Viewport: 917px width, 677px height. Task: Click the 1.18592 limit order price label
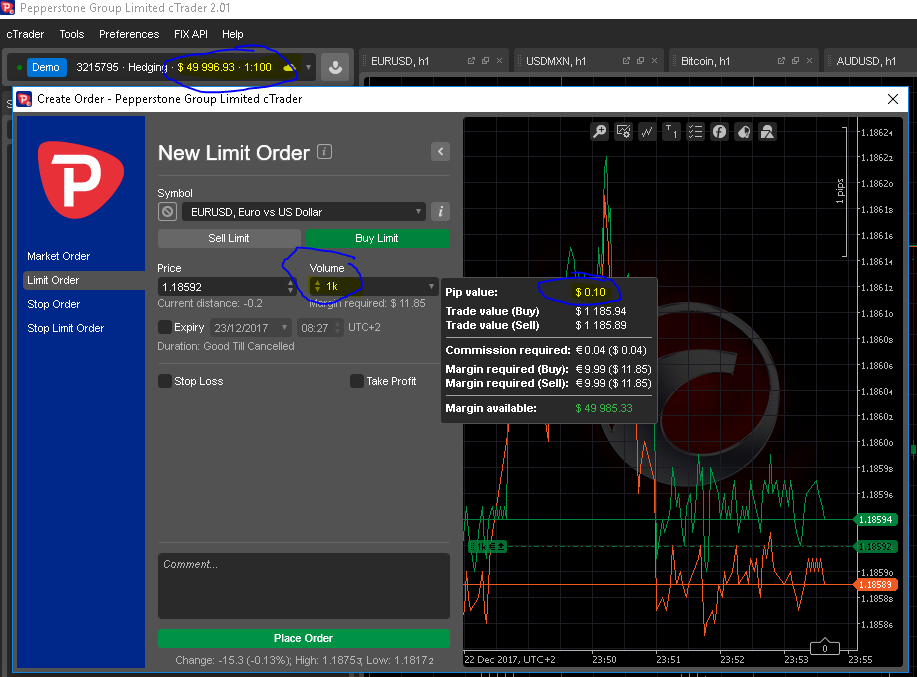coord(875,547)
